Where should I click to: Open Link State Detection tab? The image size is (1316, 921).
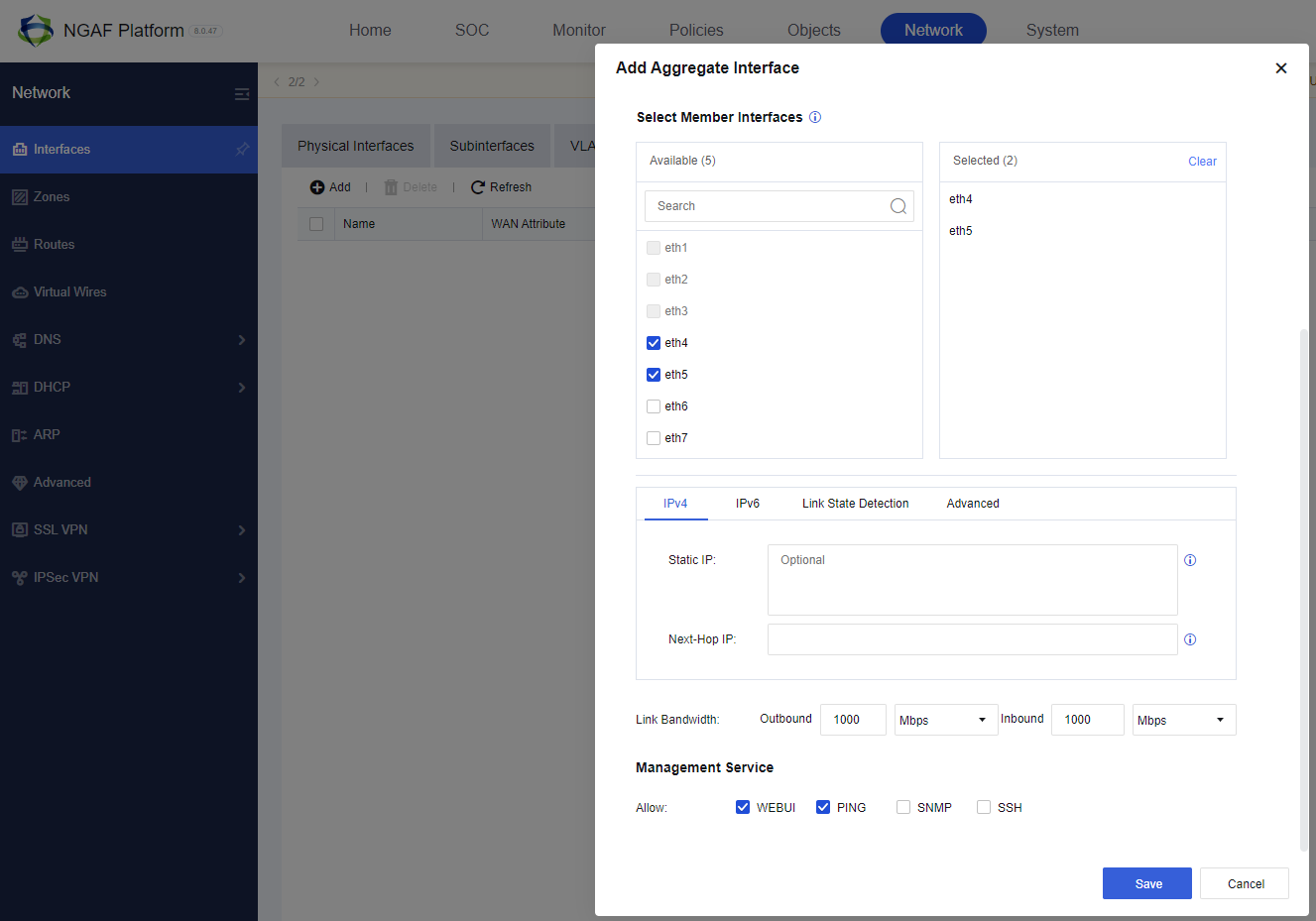pos(856,504)
